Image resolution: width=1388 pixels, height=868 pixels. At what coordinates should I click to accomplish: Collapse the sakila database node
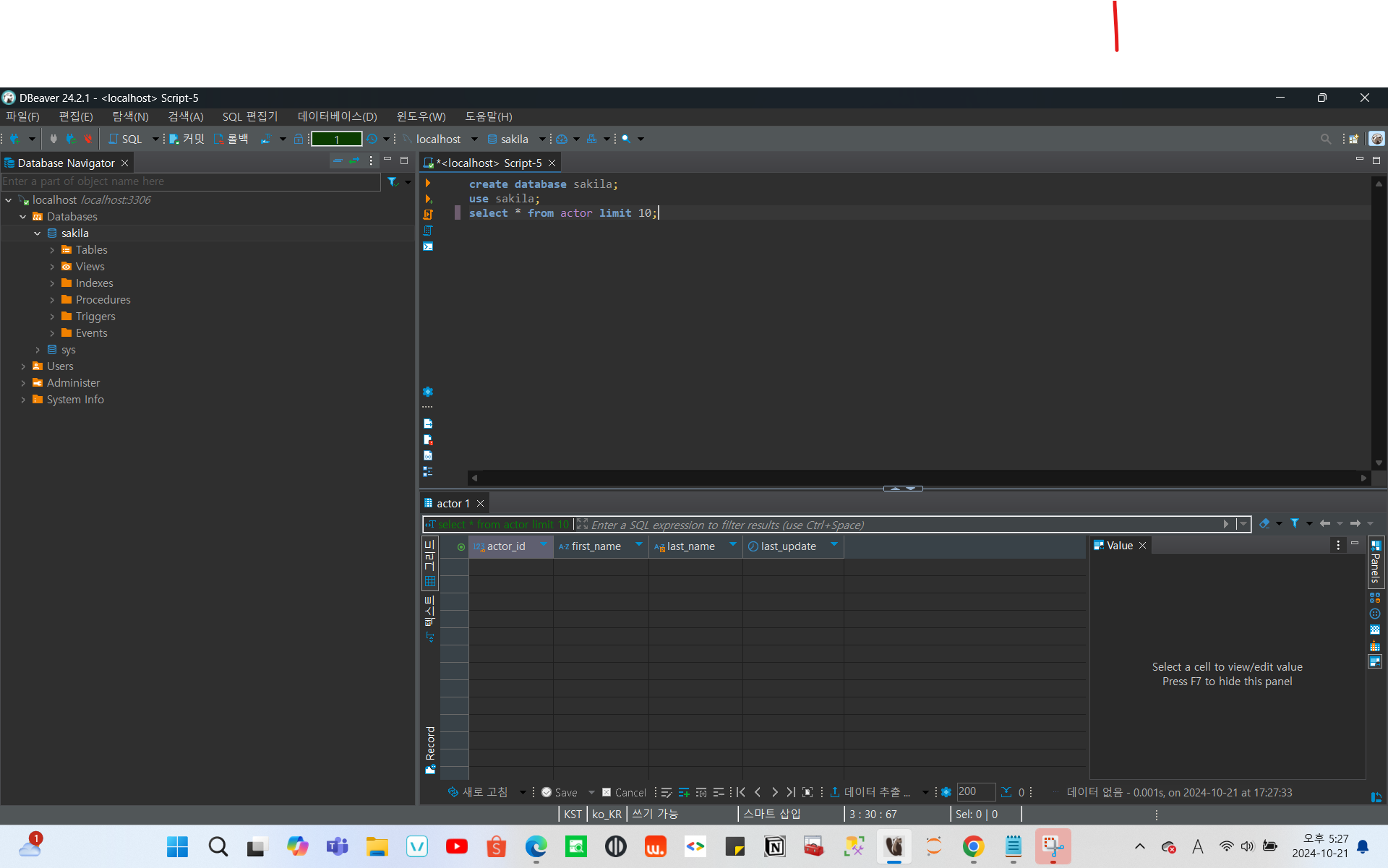(x=37, y=233)
